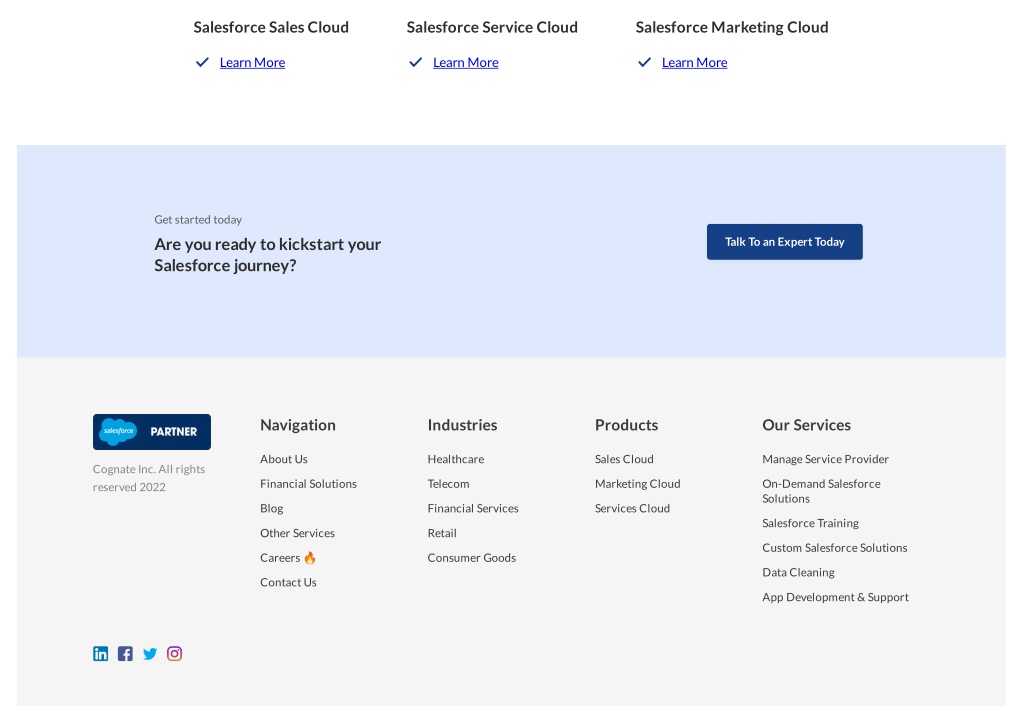1024x723 pixels.
Task: Go to About Us in footer
Action: click(283, 459)
